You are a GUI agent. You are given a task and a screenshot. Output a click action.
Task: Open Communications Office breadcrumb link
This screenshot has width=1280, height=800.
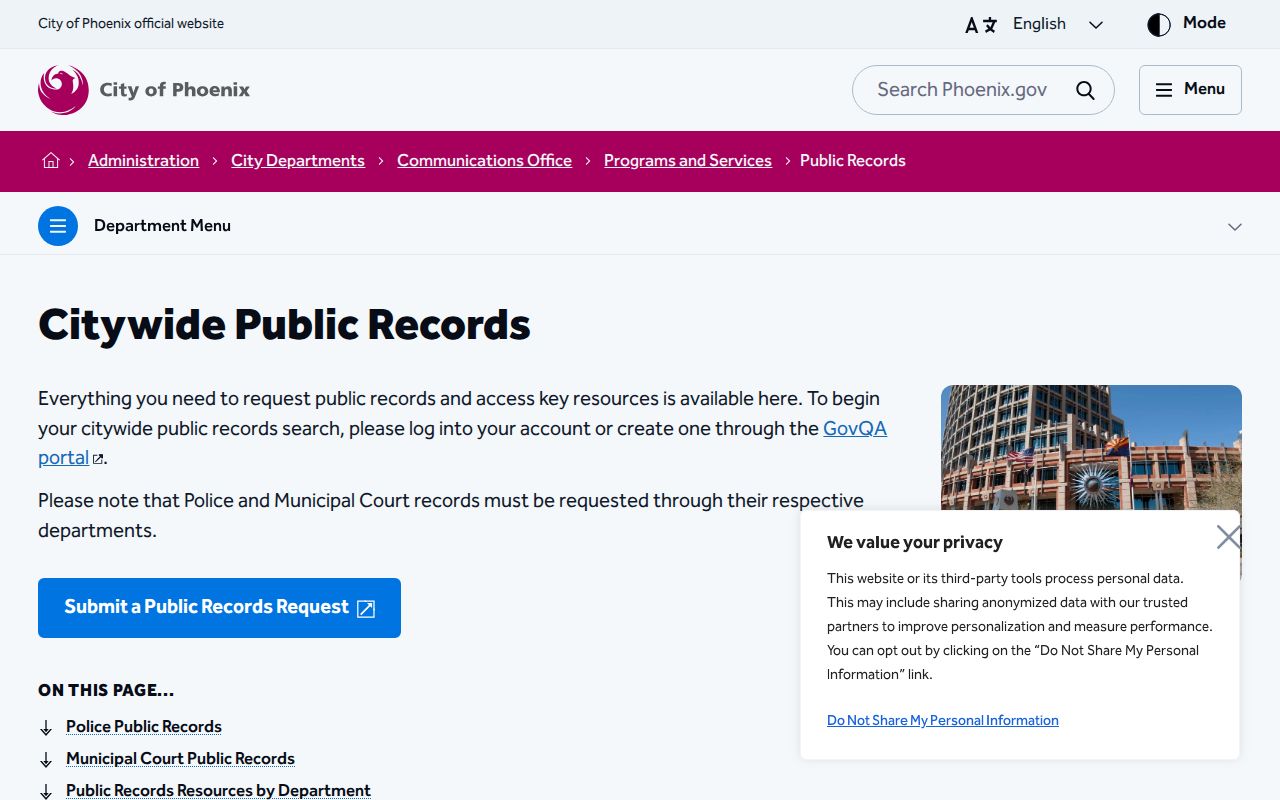(x=484, y=160)
